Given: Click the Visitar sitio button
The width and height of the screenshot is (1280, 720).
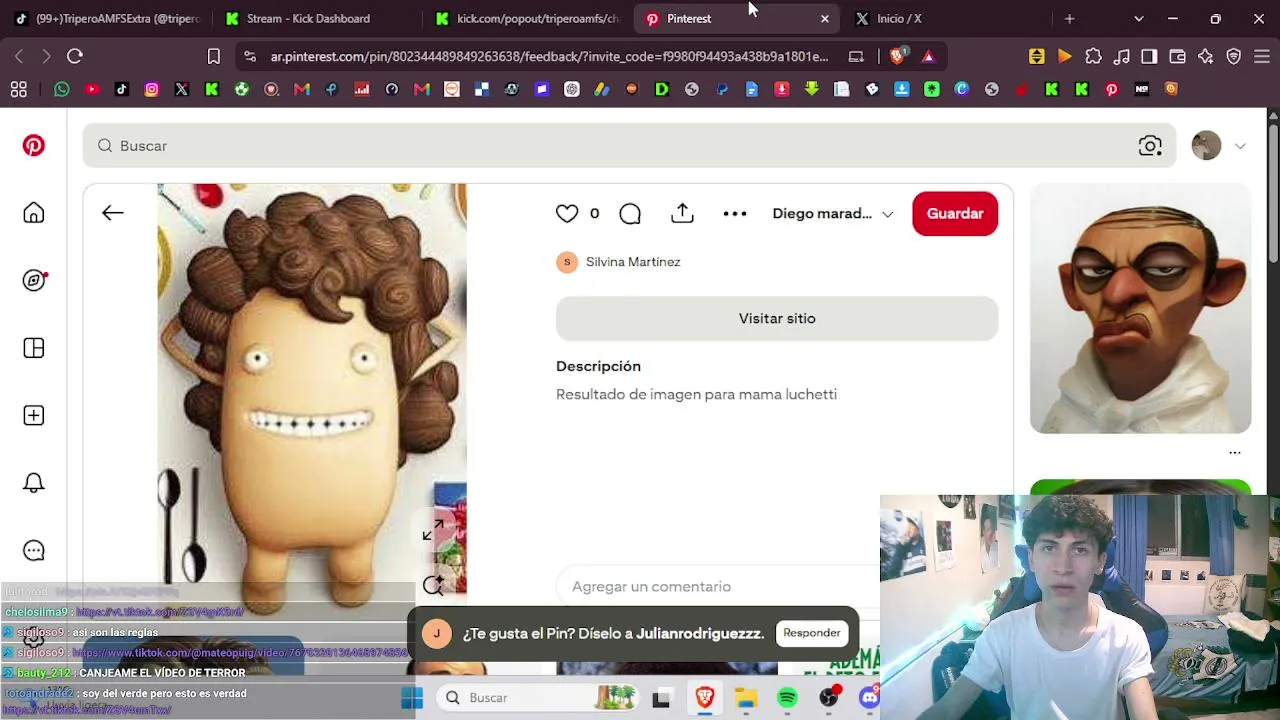Looking at the screenshot, I should [x=777, y=318].
